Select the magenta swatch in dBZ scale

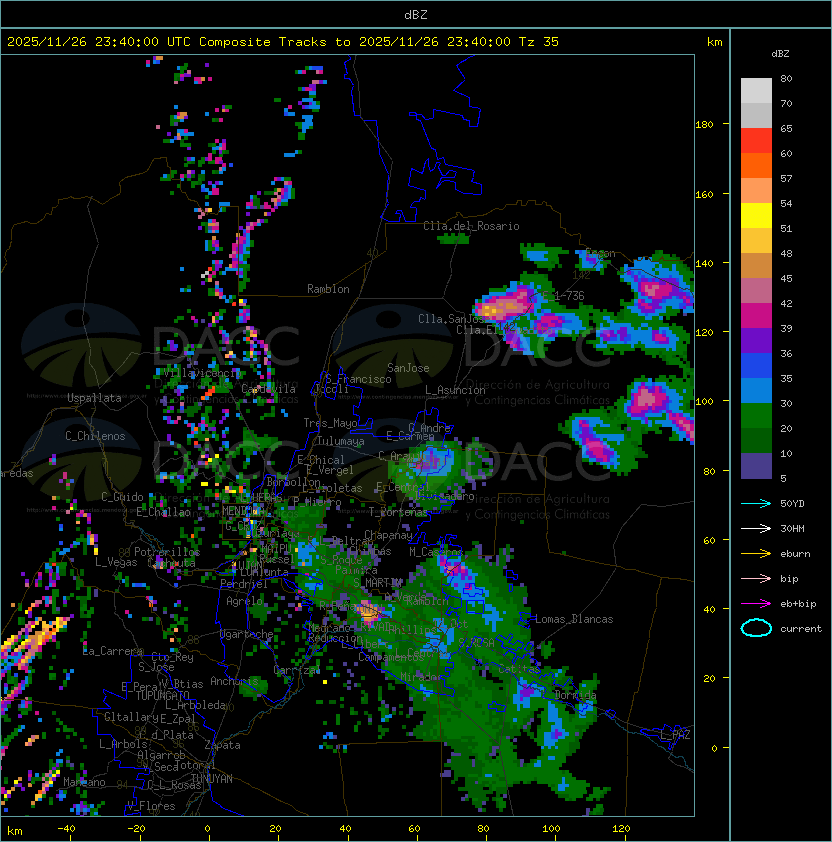pos(756,316)
